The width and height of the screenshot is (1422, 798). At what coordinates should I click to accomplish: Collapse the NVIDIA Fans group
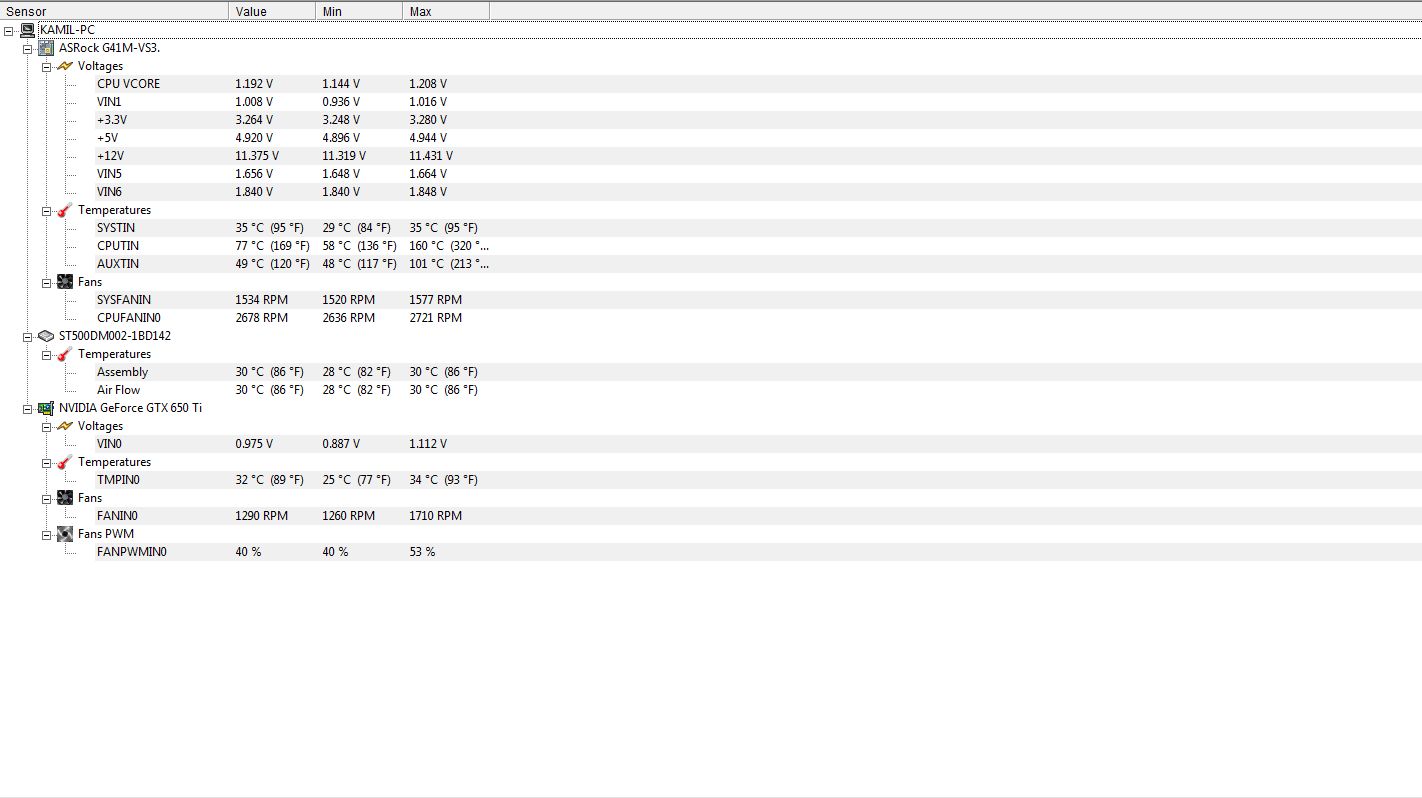(x=47, y=498)
